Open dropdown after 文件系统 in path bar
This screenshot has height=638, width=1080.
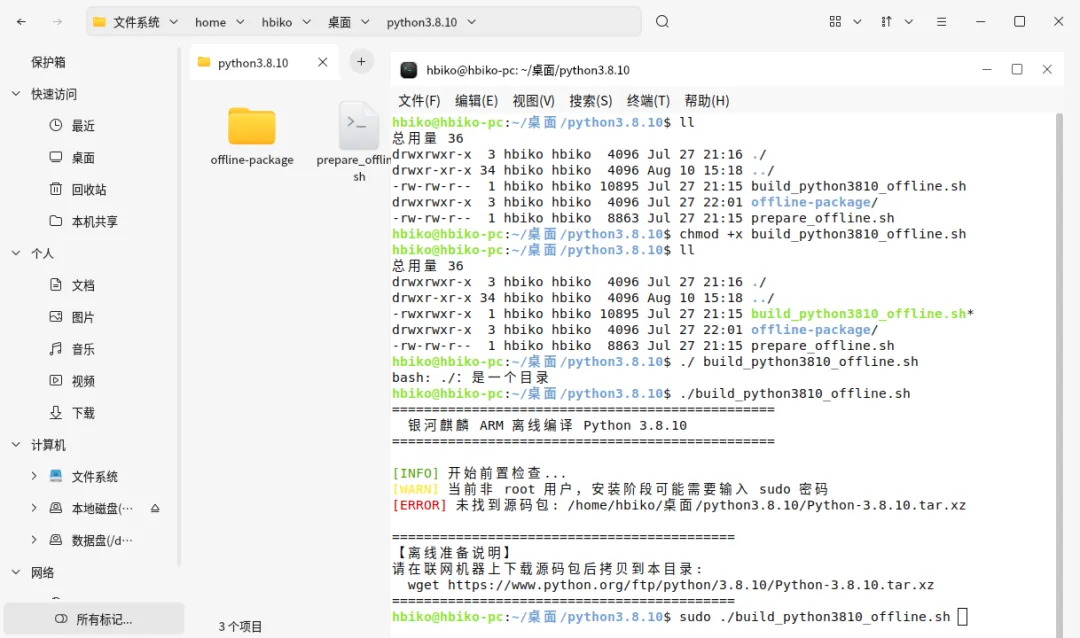tap(174, 22)
